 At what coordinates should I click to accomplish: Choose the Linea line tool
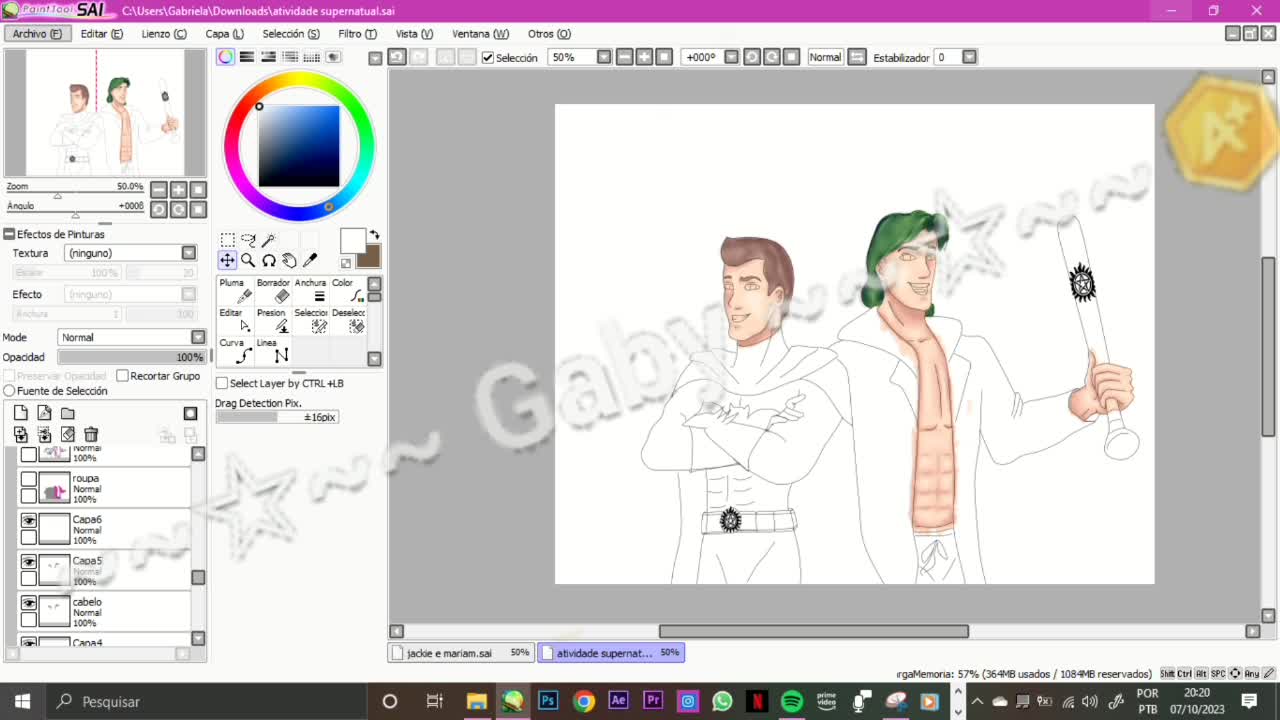tap(274, 351)
